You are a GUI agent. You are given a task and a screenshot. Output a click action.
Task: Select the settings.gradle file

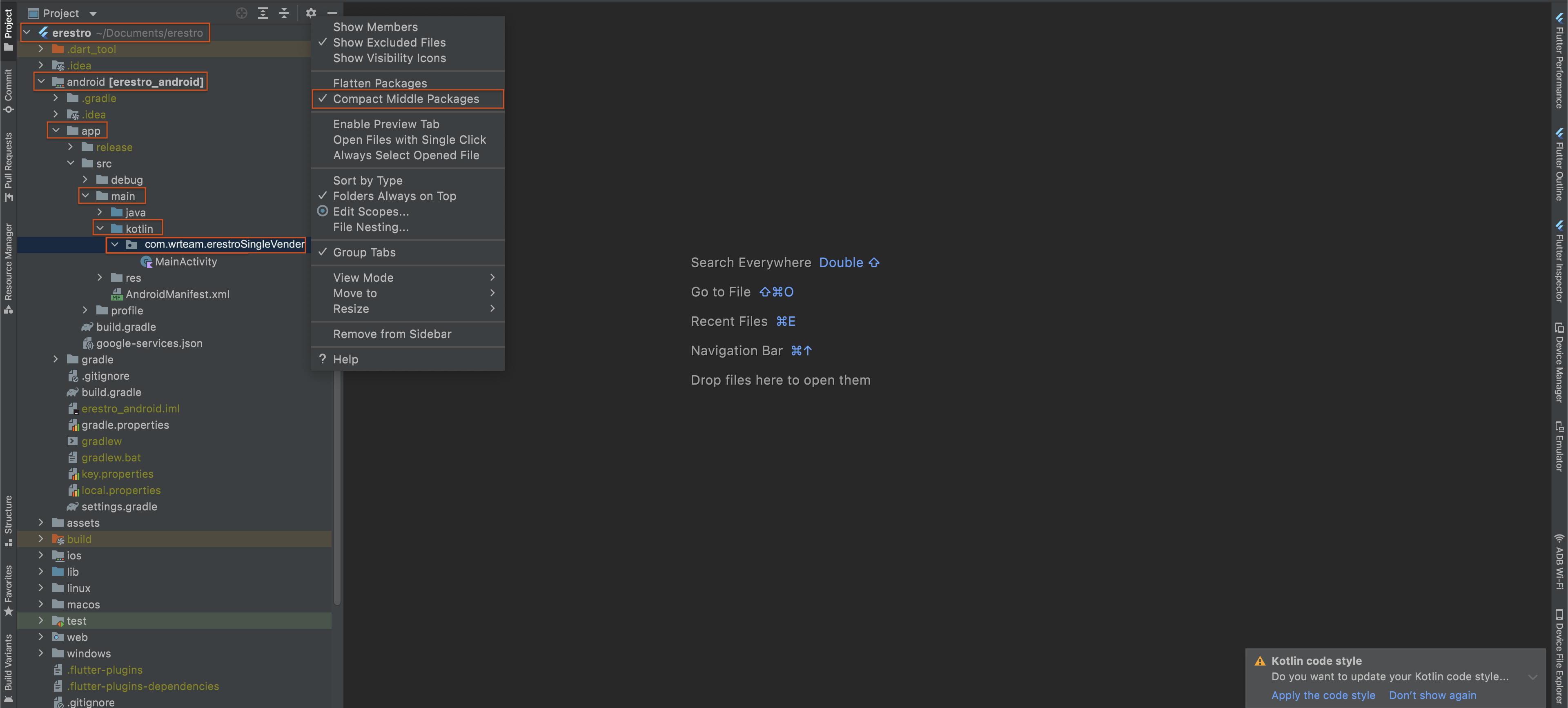[x=112, y=506]
